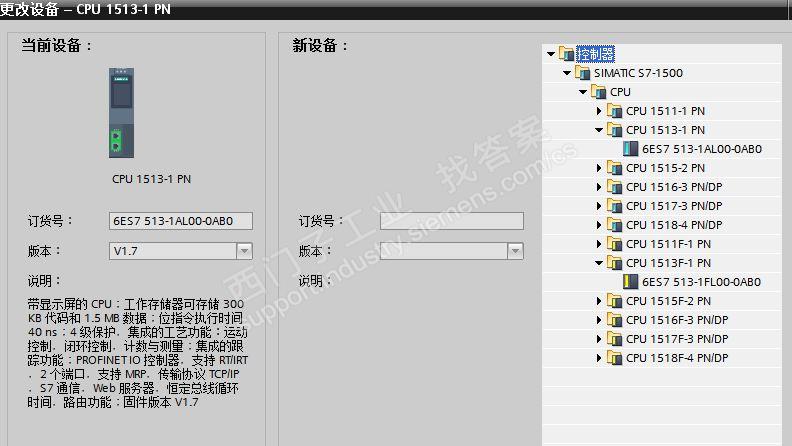
Task: Open the current device 版本 V1.7 dropdown
Action: click(x=244, y=251)
